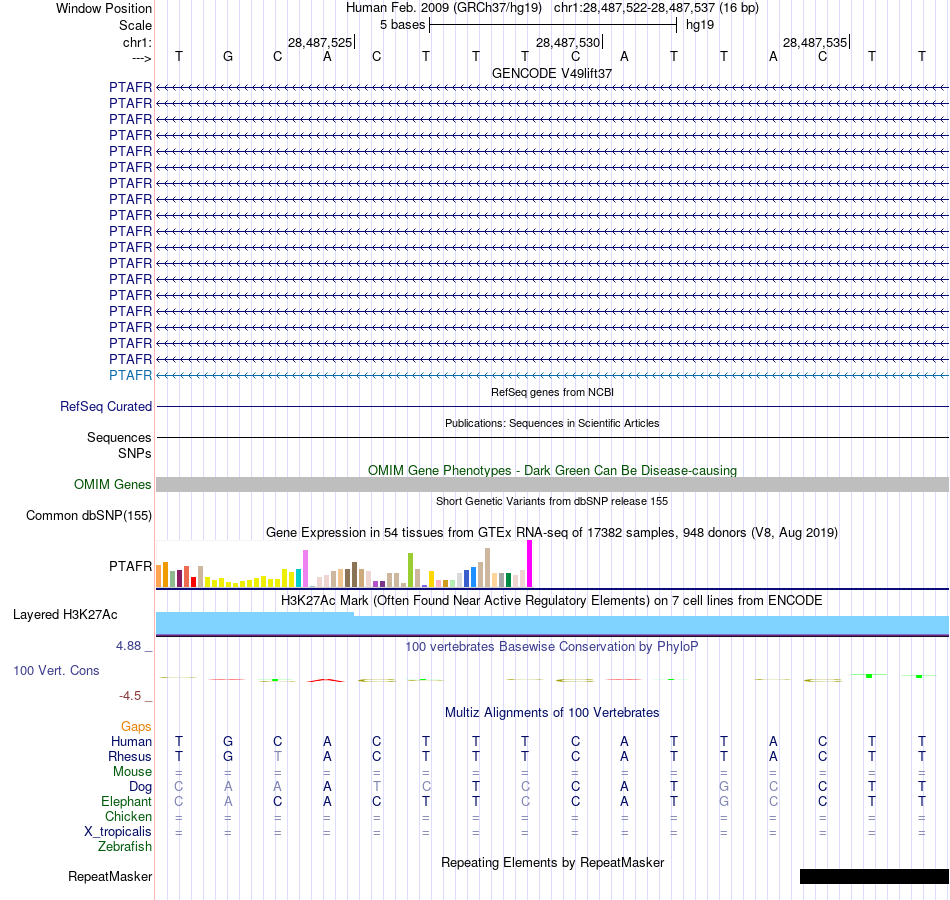Click the light blue H3K27Ac signal band
Screen dimensions: 950x900
(x=552, y=625)
